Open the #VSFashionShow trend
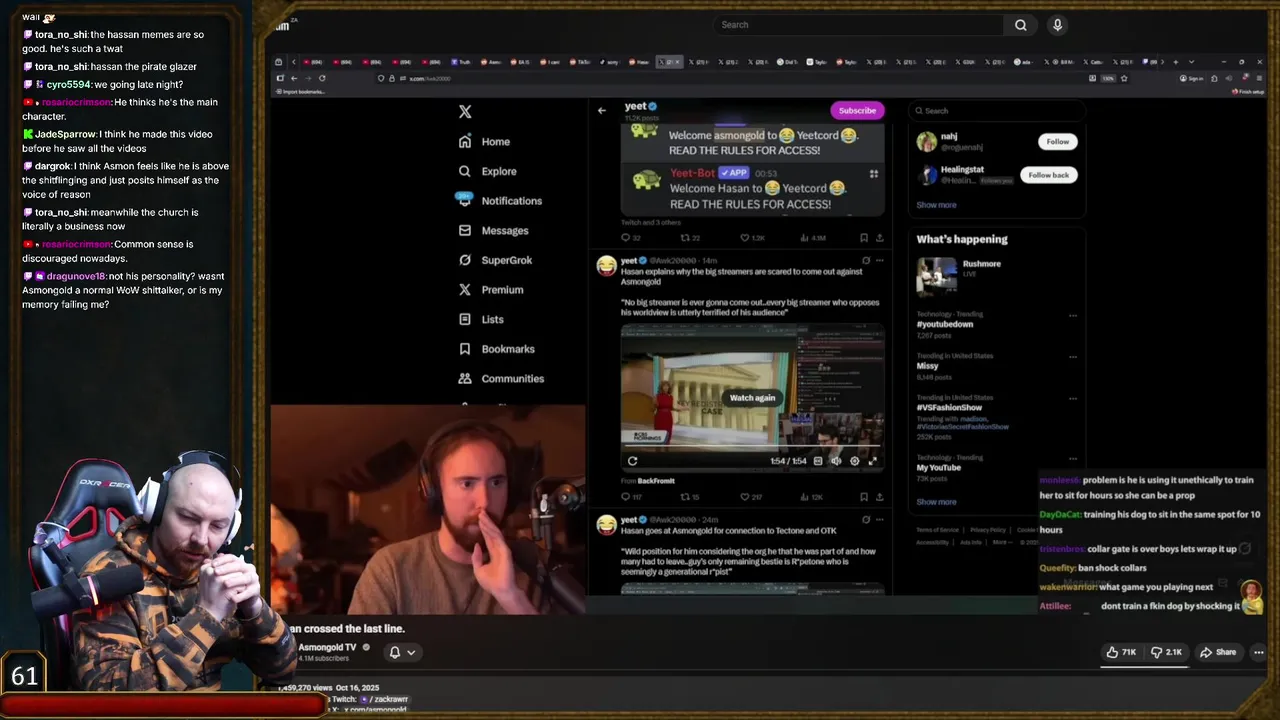Image resolution: width=1280 pixels, height=720 pixels. coord(949,407)
